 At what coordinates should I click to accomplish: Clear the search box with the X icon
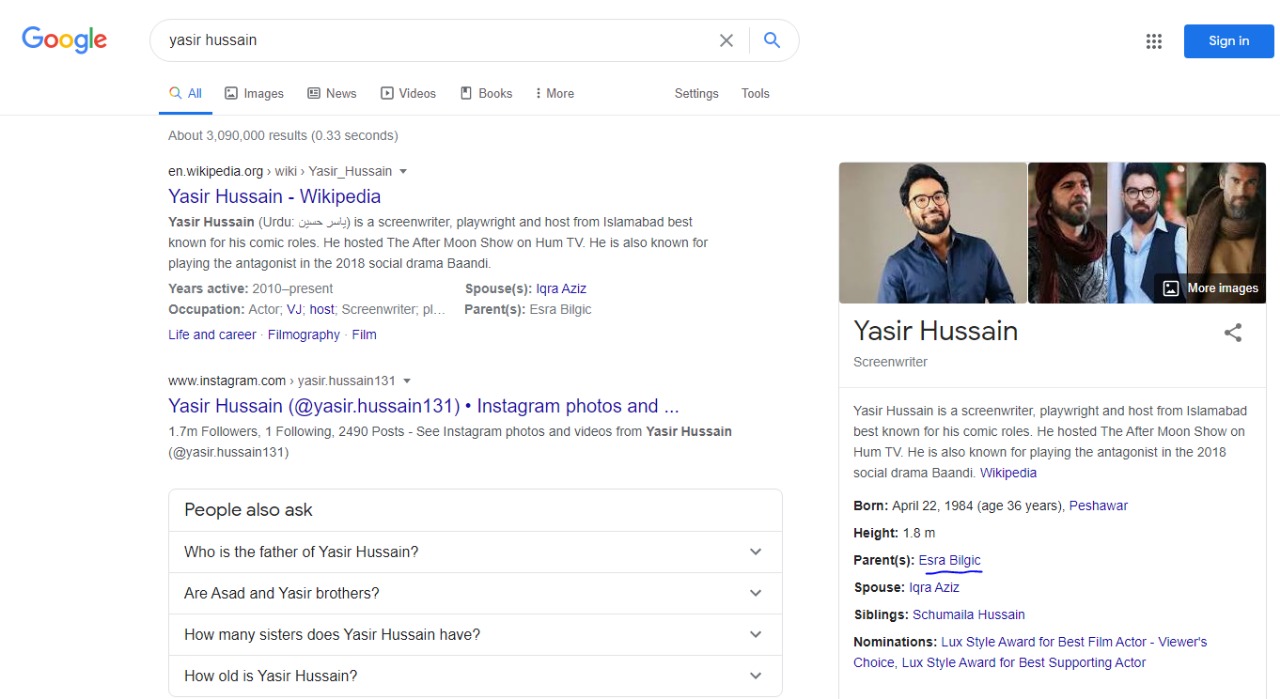[x=726, y=40]
